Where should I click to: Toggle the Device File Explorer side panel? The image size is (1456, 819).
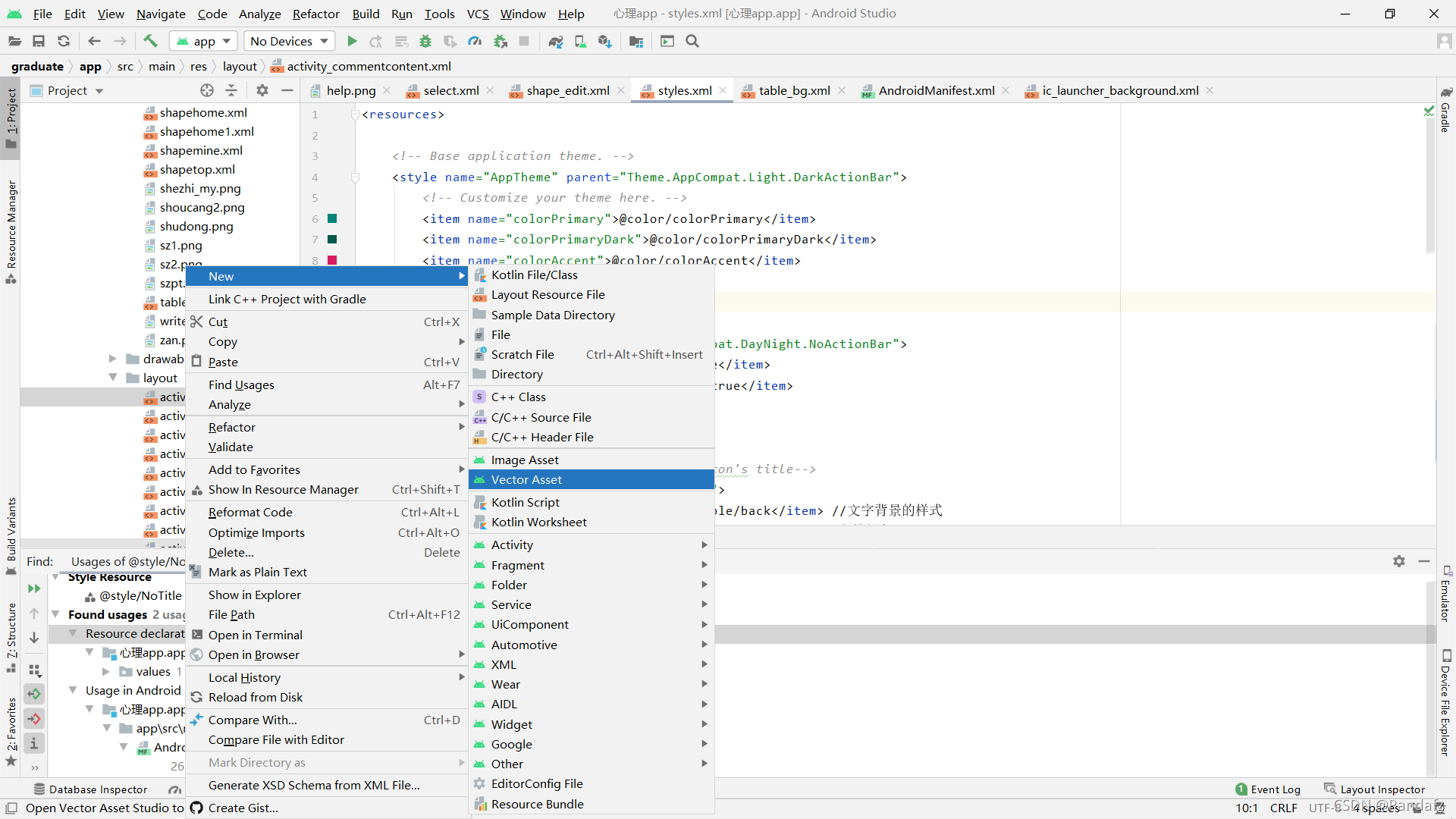(x=1446, y=703)
